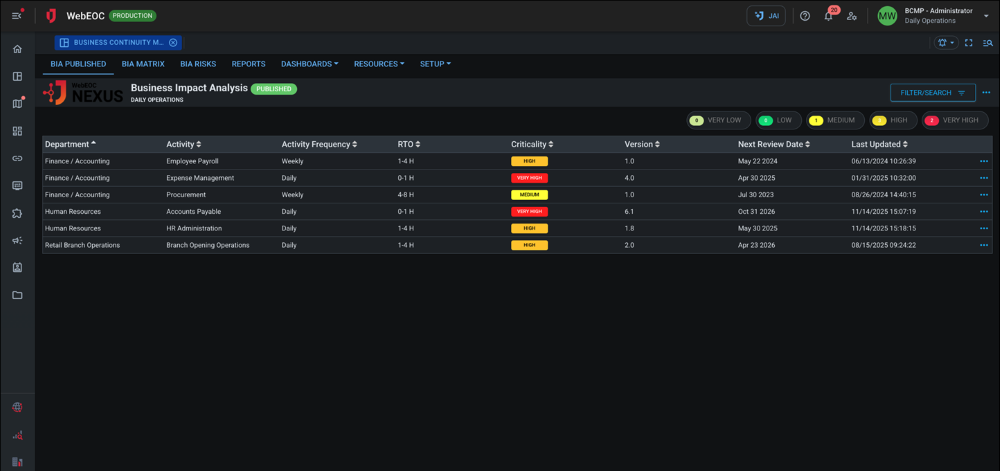This screenshot has height=471, width=1000.
Task: Open the maps icon in sidebar
Action: point(17,103)
